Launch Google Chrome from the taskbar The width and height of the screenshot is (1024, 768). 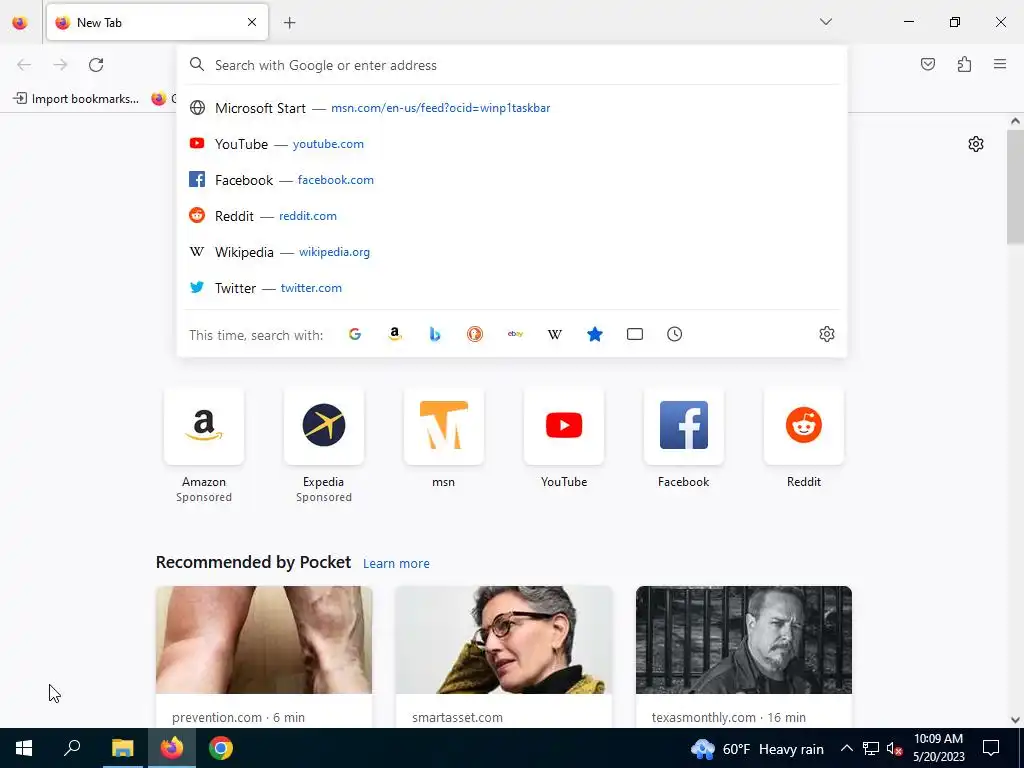(221, 748)
